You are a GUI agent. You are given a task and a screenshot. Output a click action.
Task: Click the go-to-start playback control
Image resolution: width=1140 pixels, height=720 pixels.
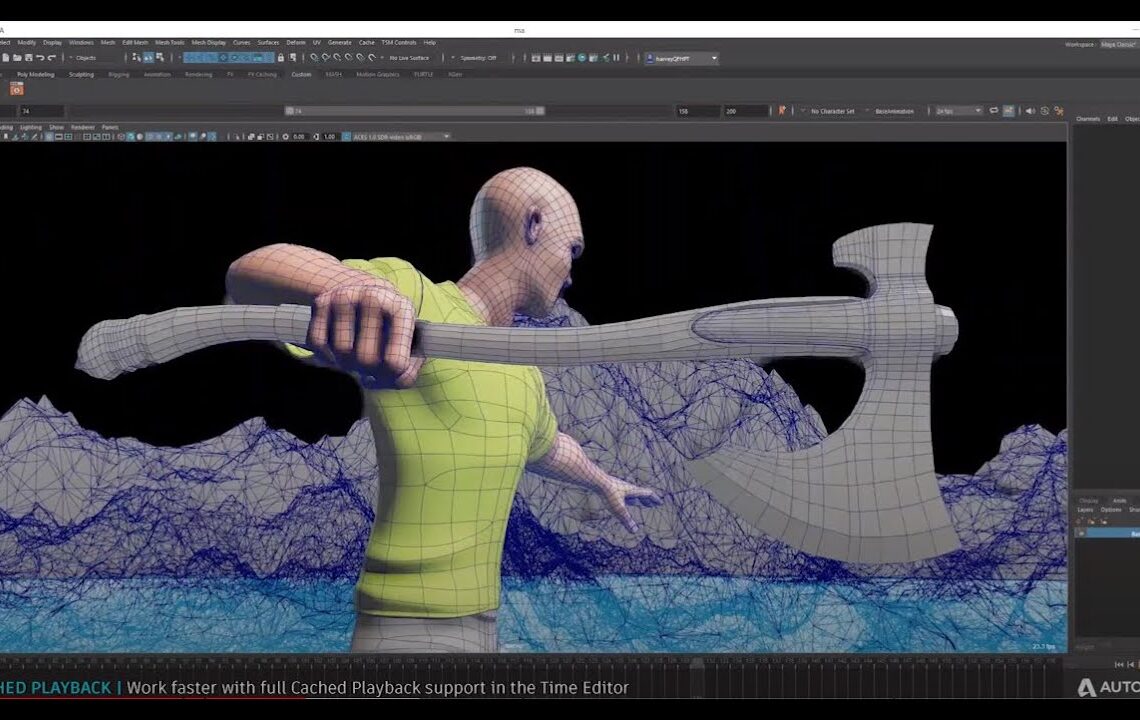1119,664
